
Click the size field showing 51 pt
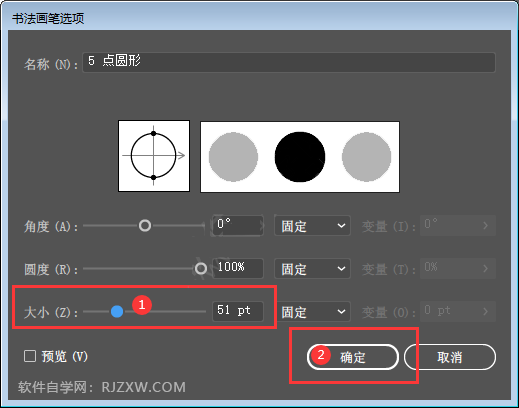(238, 311)
